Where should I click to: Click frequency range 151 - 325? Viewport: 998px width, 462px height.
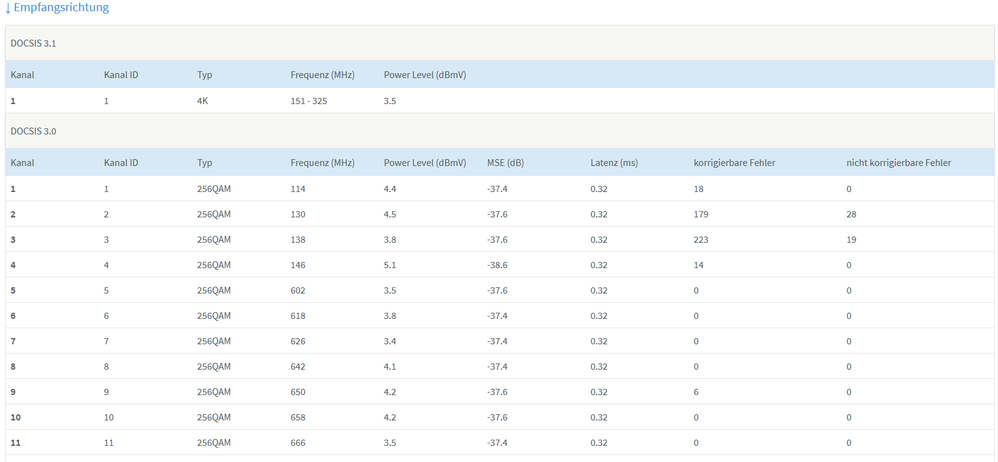tap(309, 101)
